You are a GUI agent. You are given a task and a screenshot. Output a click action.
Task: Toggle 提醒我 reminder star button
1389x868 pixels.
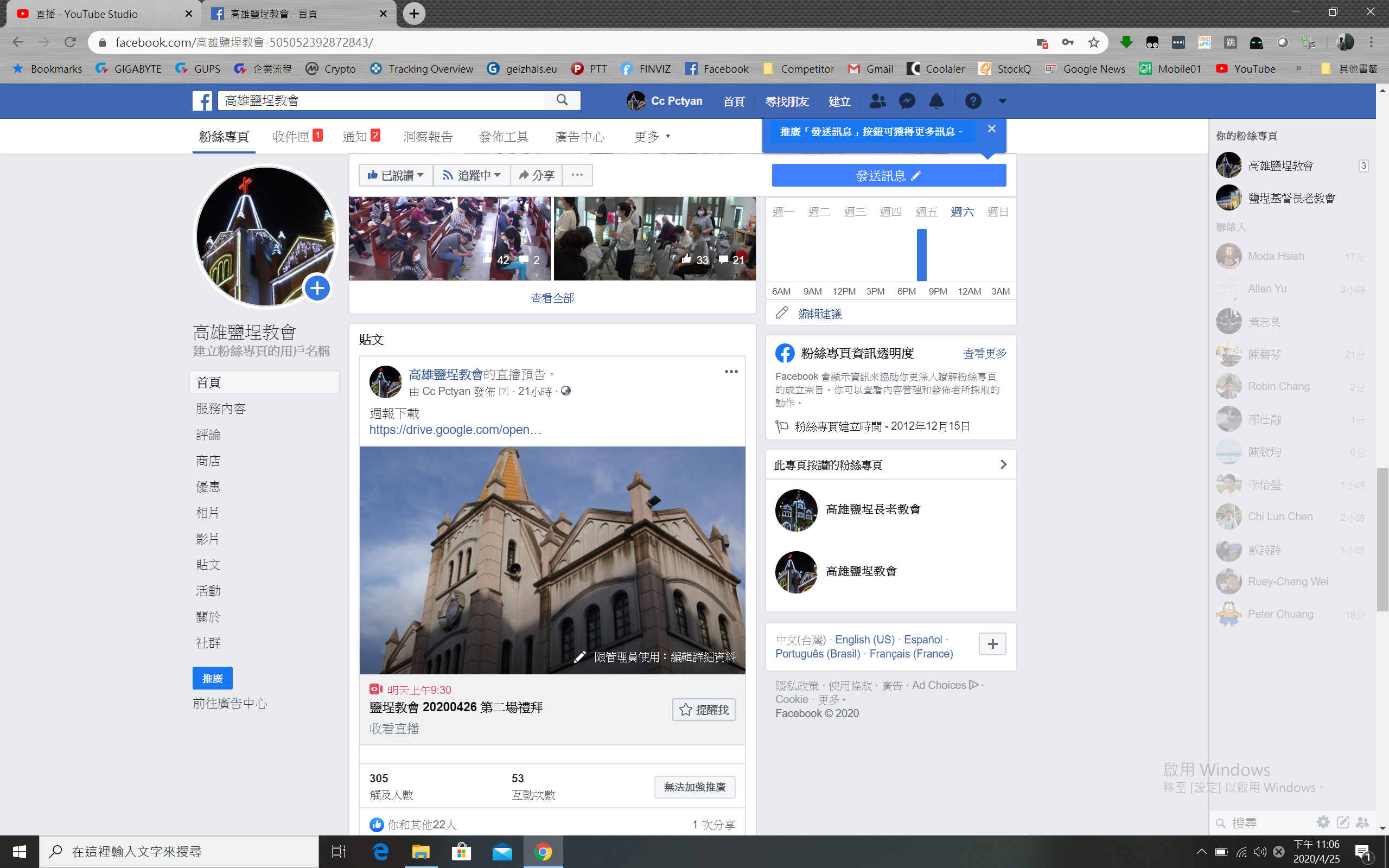pos(704,710)
